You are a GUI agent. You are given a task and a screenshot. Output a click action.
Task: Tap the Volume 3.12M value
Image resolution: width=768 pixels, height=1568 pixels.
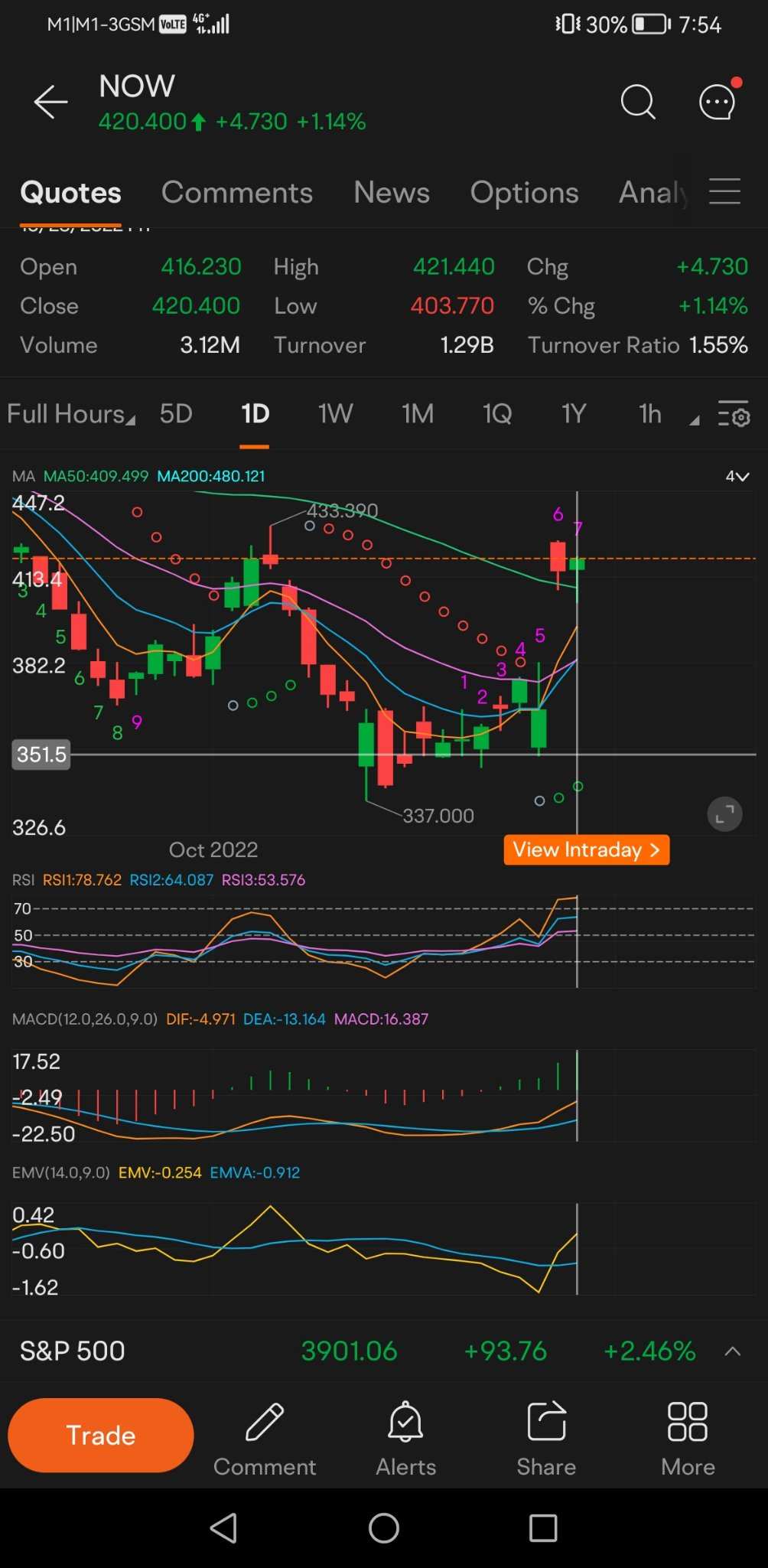tap(210, 345)
